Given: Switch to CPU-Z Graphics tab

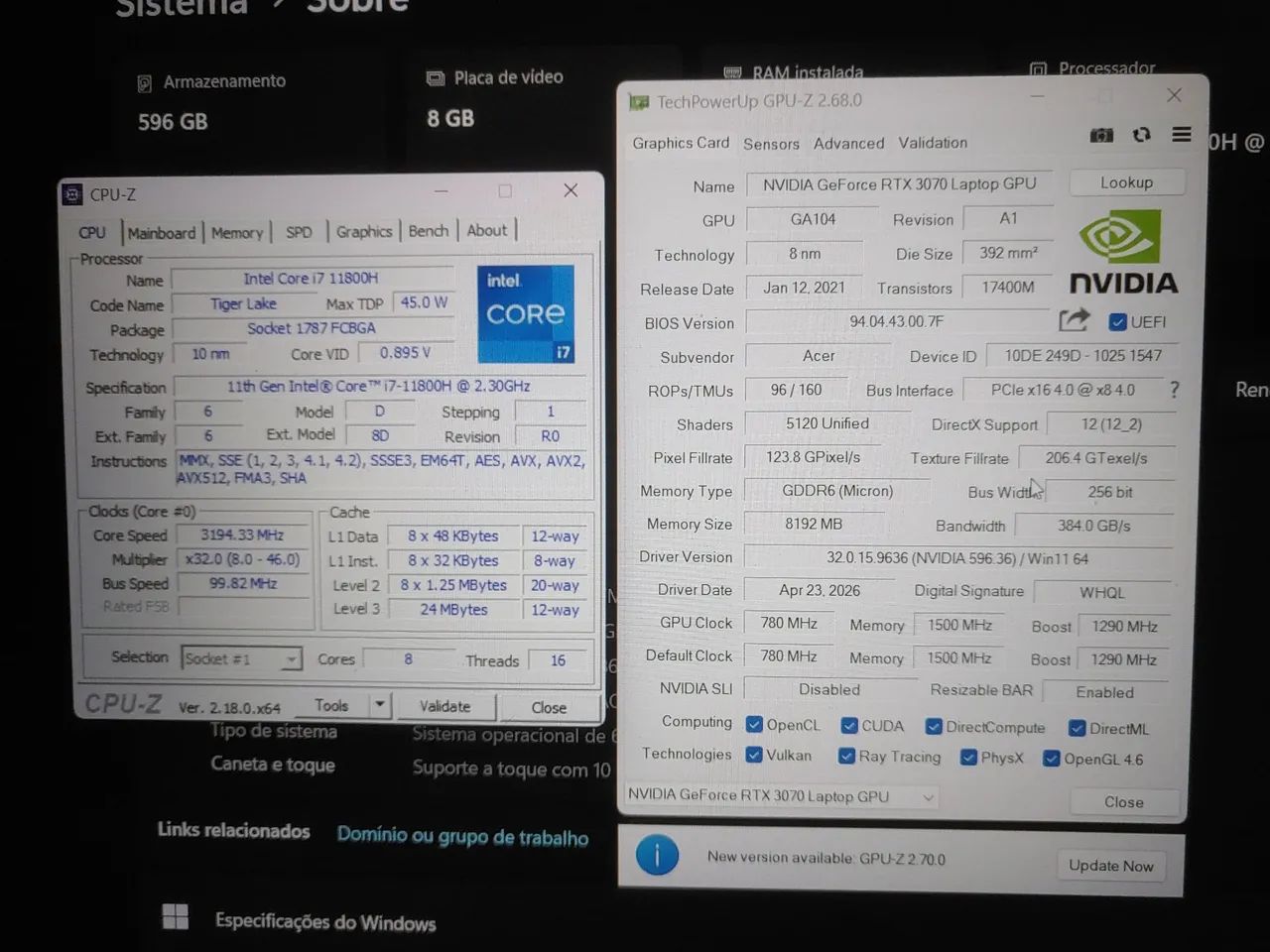Looking at the screenshot, I should (364, 231).
